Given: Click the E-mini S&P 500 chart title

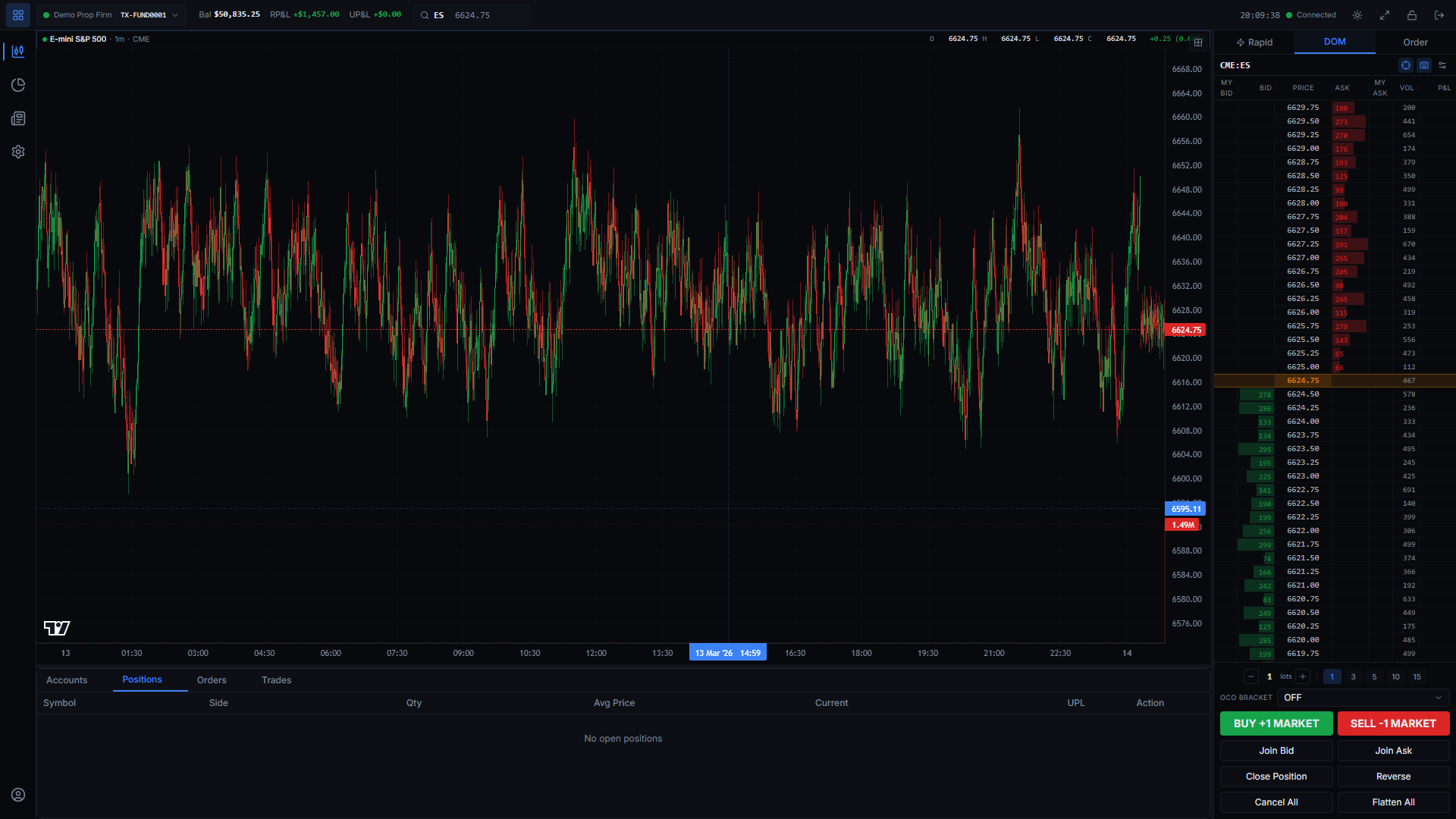Looking at the screenshot, I should click(x=78, y=39).
